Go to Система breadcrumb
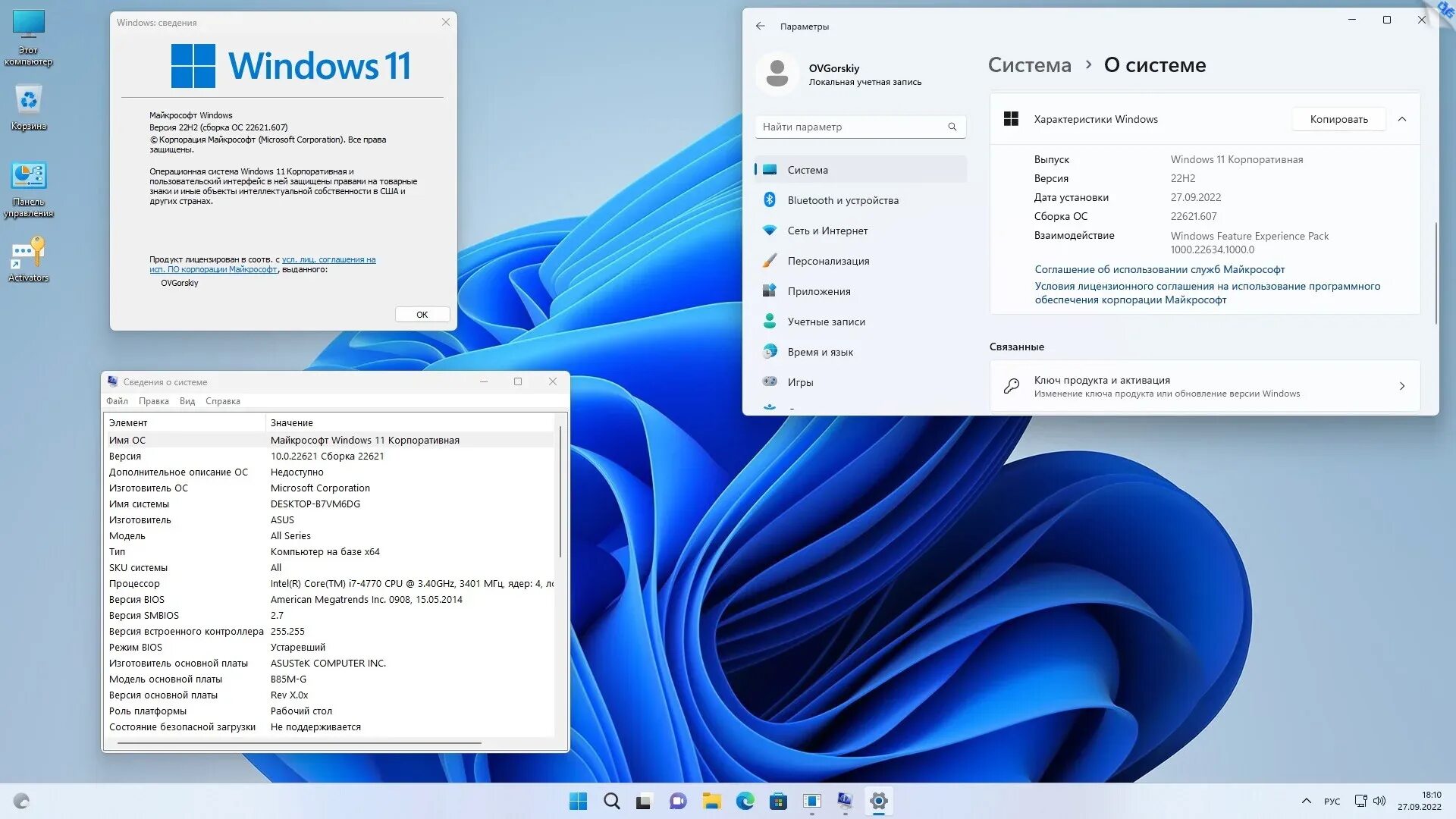This screenshot has height=819, width=1456. 1029,65
